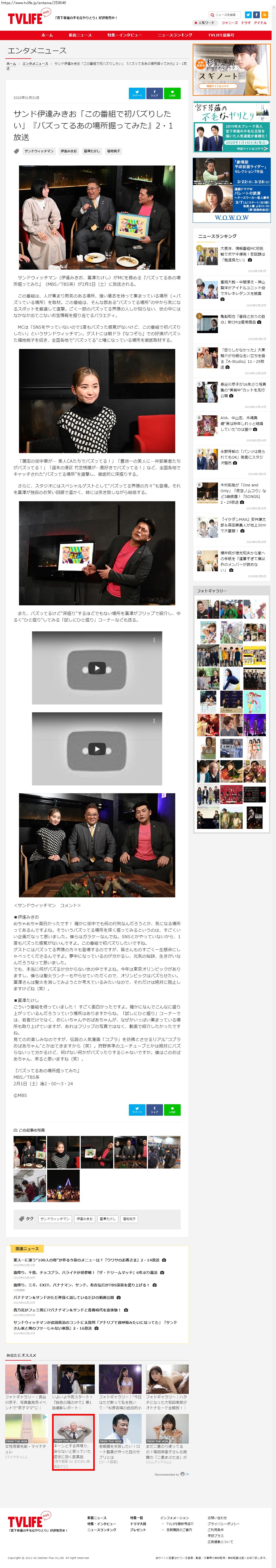The image size is (276, 1568).
Task: Share via the bottom Twitter ツイート button
Action: pyautogui.click(x=137, y=1110)
